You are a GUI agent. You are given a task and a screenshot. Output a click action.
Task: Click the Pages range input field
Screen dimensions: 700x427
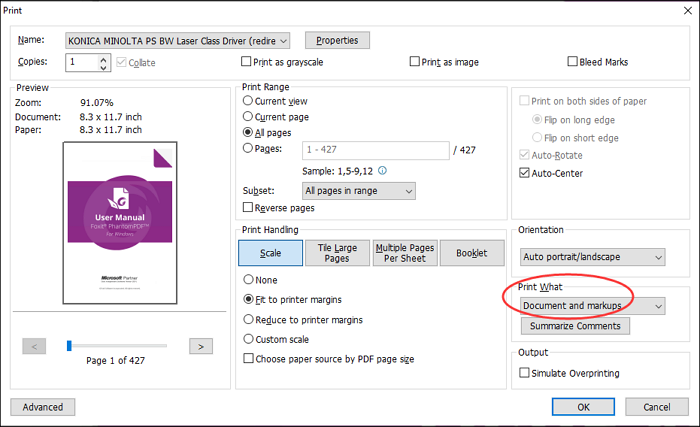click(x=374, y=150)
